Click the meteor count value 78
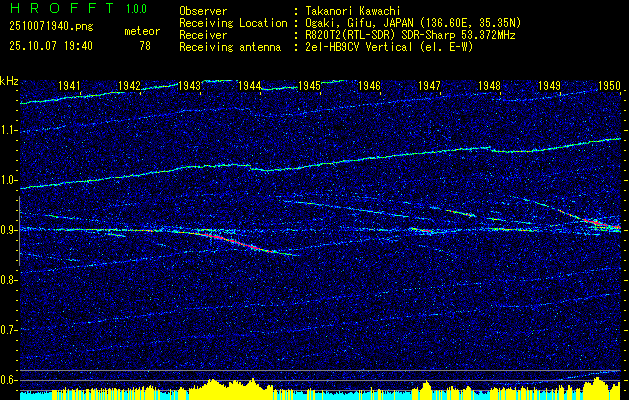This screenshot has width=629, height=400. pos(145,46)
